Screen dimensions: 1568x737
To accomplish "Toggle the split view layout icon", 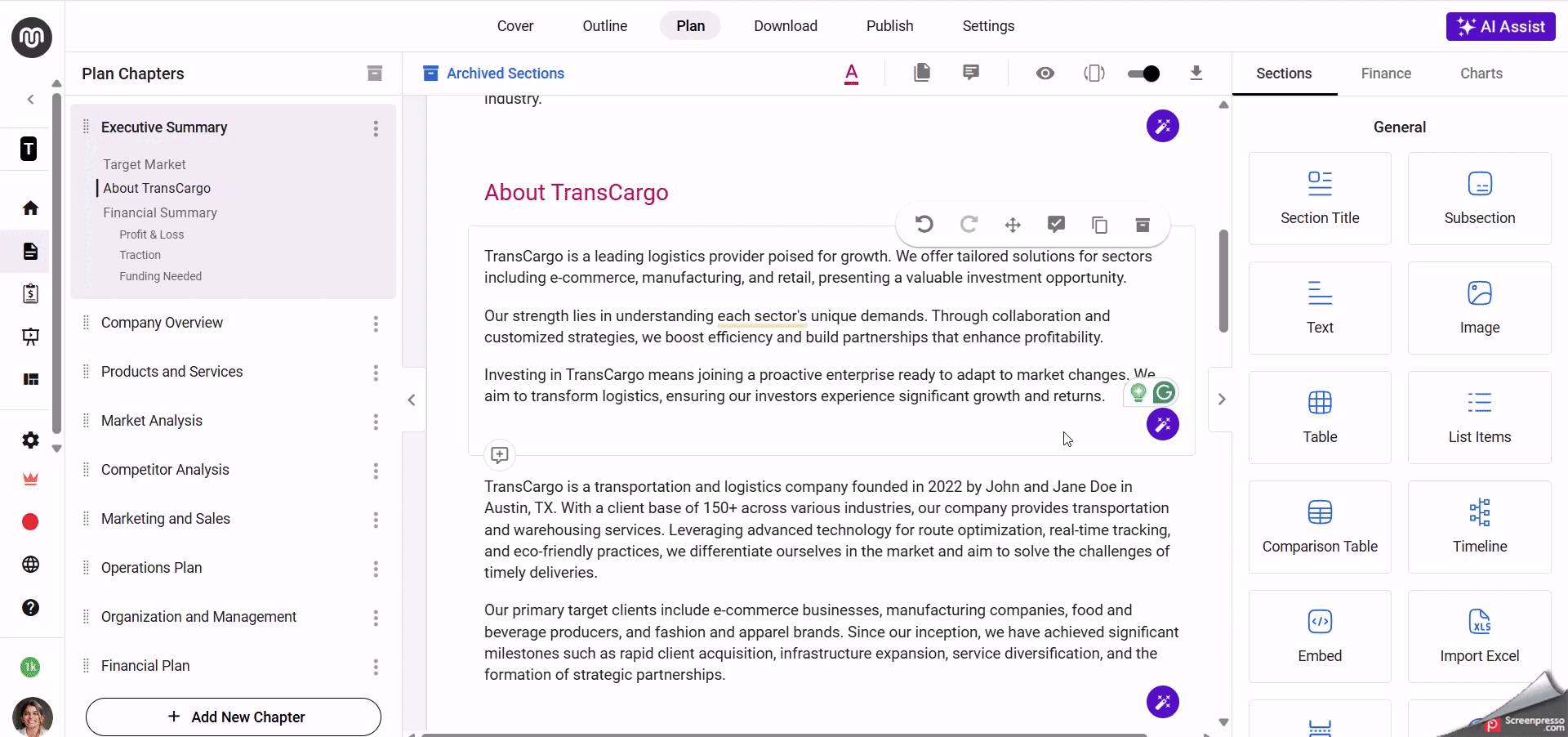I will [1094, 74].
